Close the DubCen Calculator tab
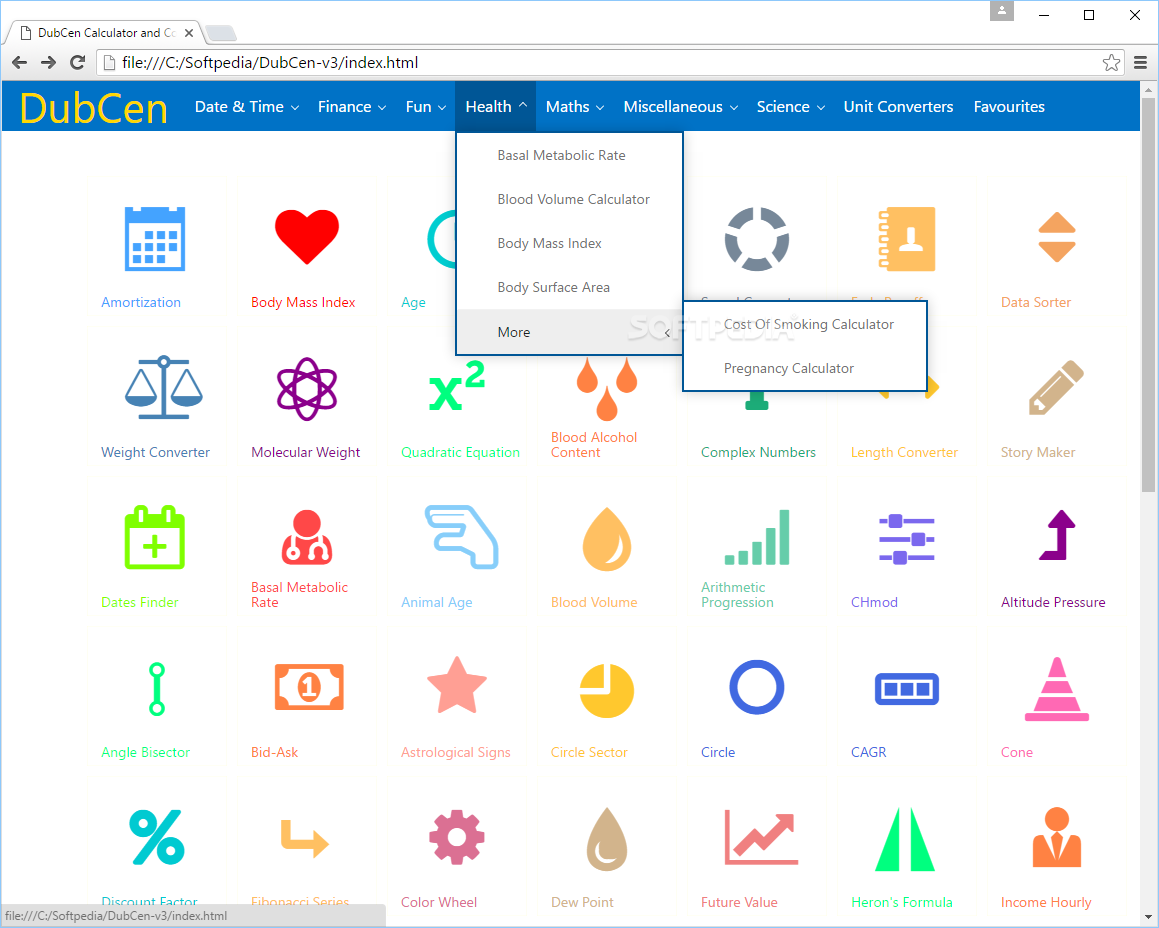 coord(188,33)
